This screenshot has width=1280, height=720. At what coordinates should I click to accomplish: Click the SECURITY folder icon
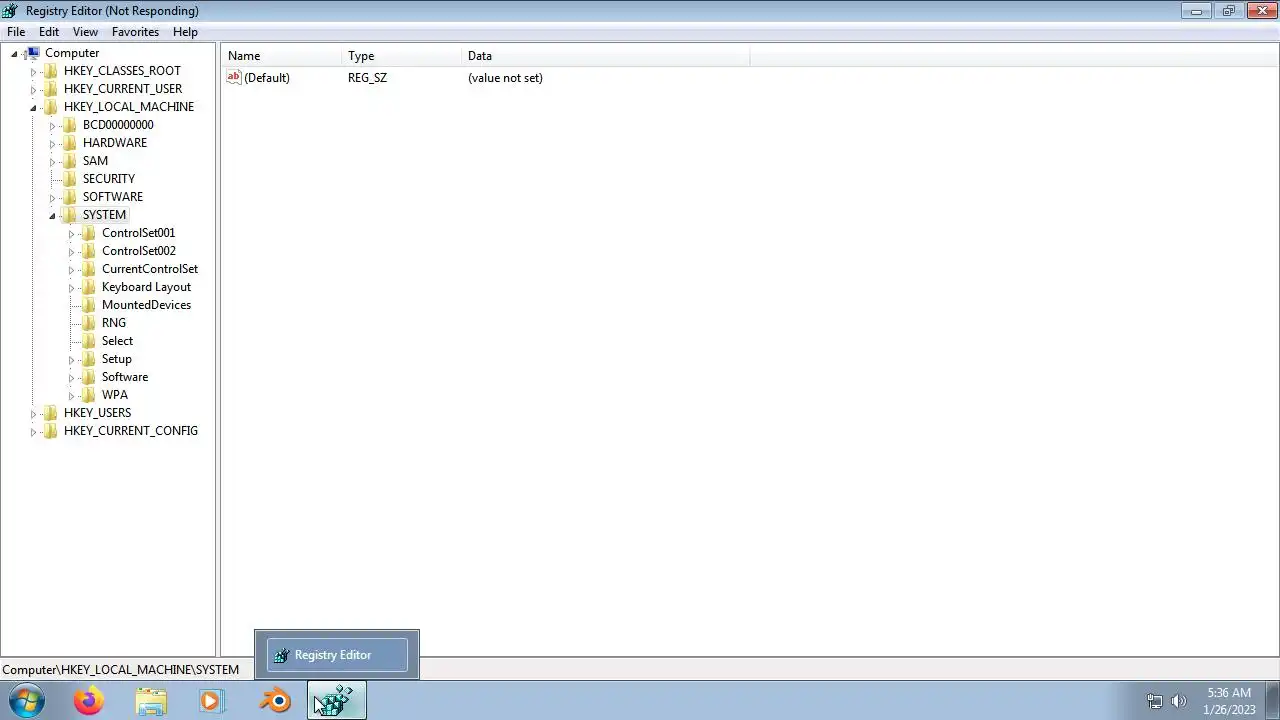pos(70,179)
